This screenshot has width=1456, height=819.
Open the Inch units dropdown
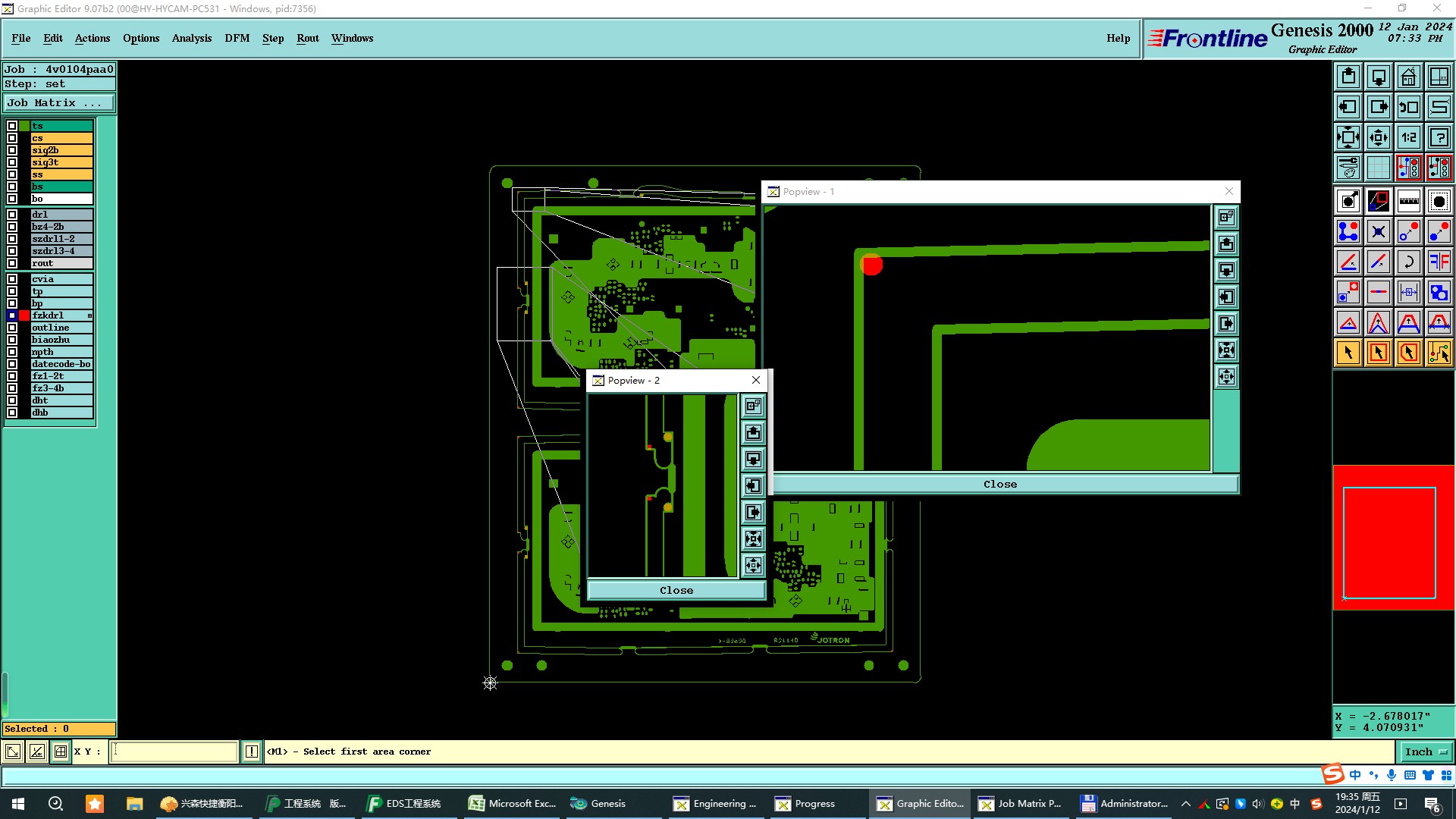[x=1426, y=752]
